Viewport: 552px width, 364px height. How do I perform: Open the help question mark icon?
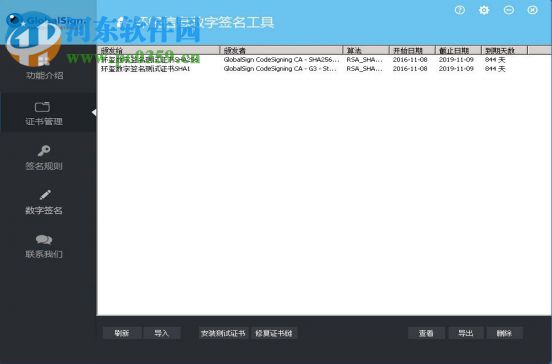(459, 10)
